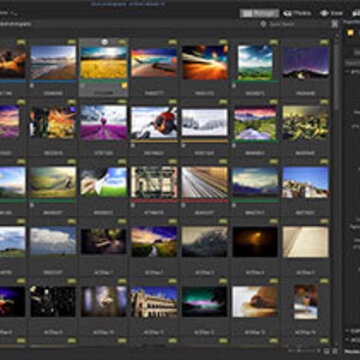Select the yellow field sunburst photo

coord(104,62)
